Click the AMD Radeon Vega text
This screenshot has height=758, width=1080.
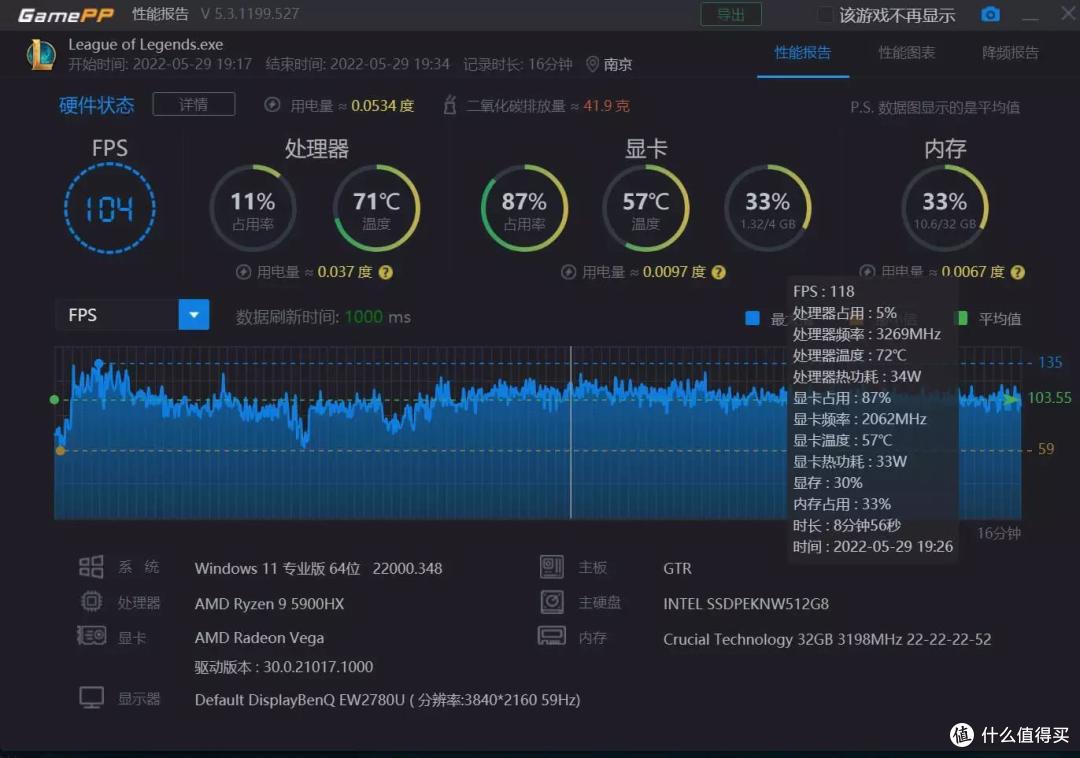[x=259, y=638]
